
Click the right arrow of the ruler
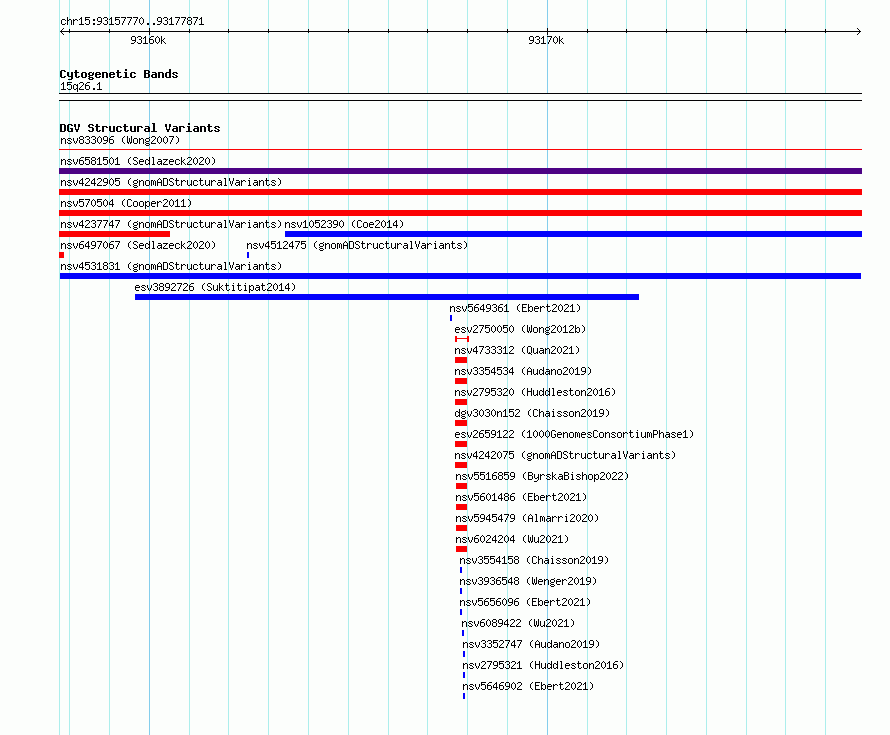858,32
